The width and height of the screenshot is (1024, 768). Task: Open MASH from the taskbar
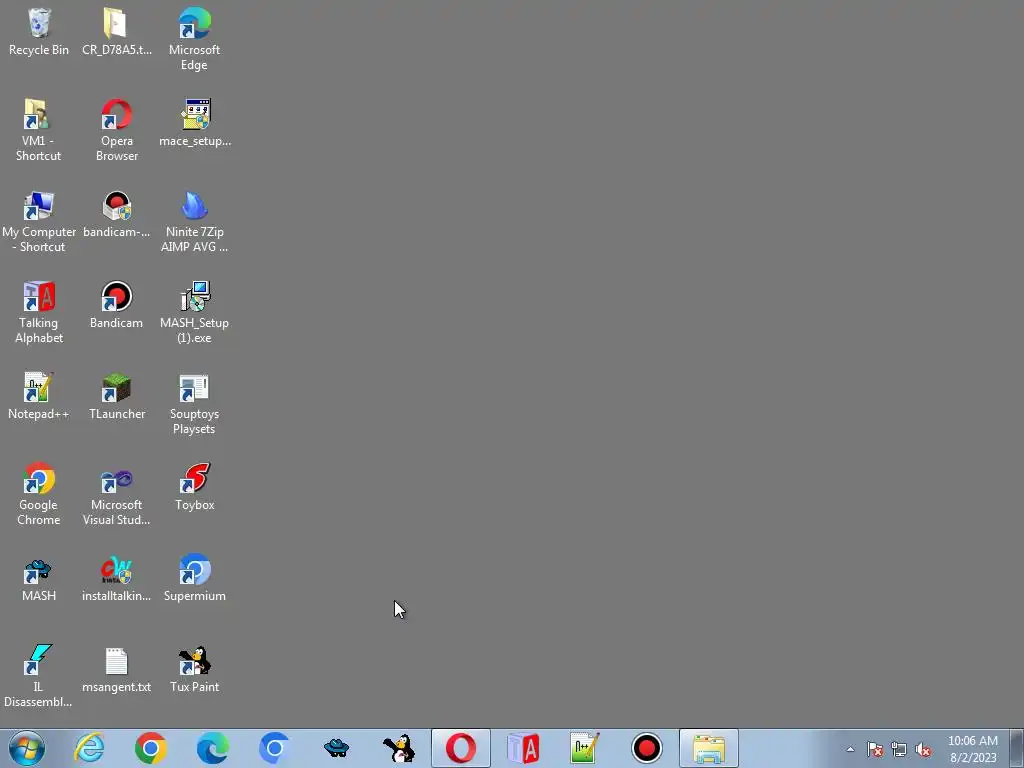[336, 748]
